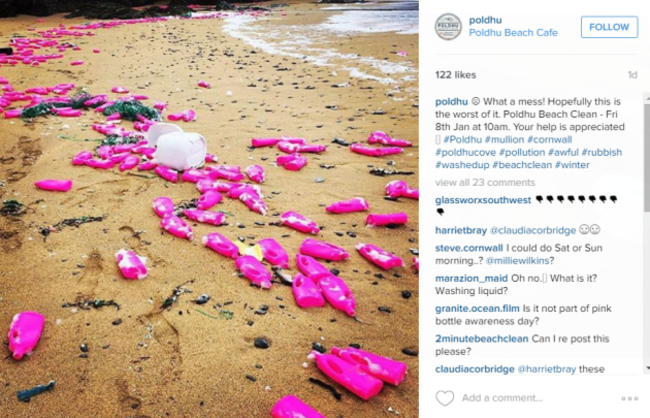Open the @milliewilkins mention
This screenshot has height=418, width=650.
[x=517, y=261]
